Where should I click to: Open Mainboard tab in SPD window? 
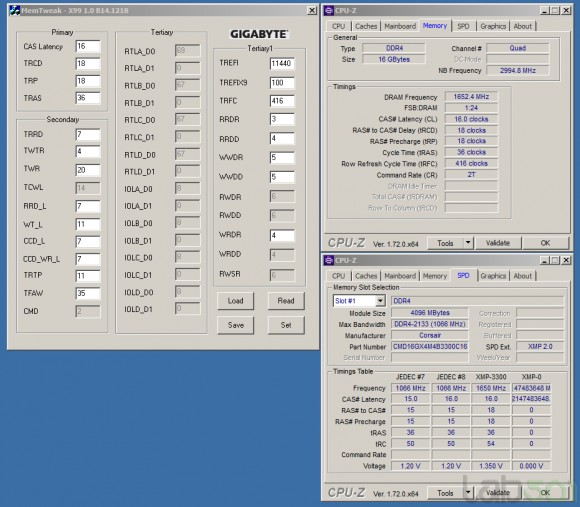point(400,276)
